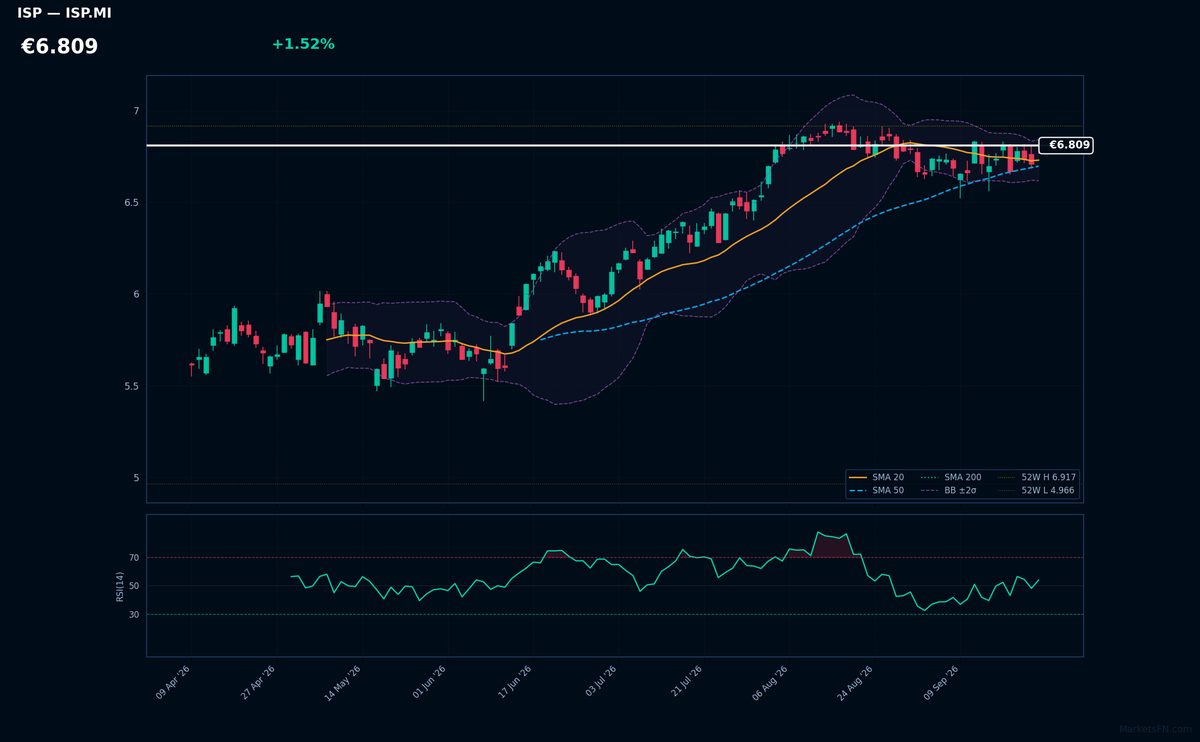This screenshot has width=1200, height=742.
Task: Click the 01 Jun '26 date label
Action: [x=430, y=682]
